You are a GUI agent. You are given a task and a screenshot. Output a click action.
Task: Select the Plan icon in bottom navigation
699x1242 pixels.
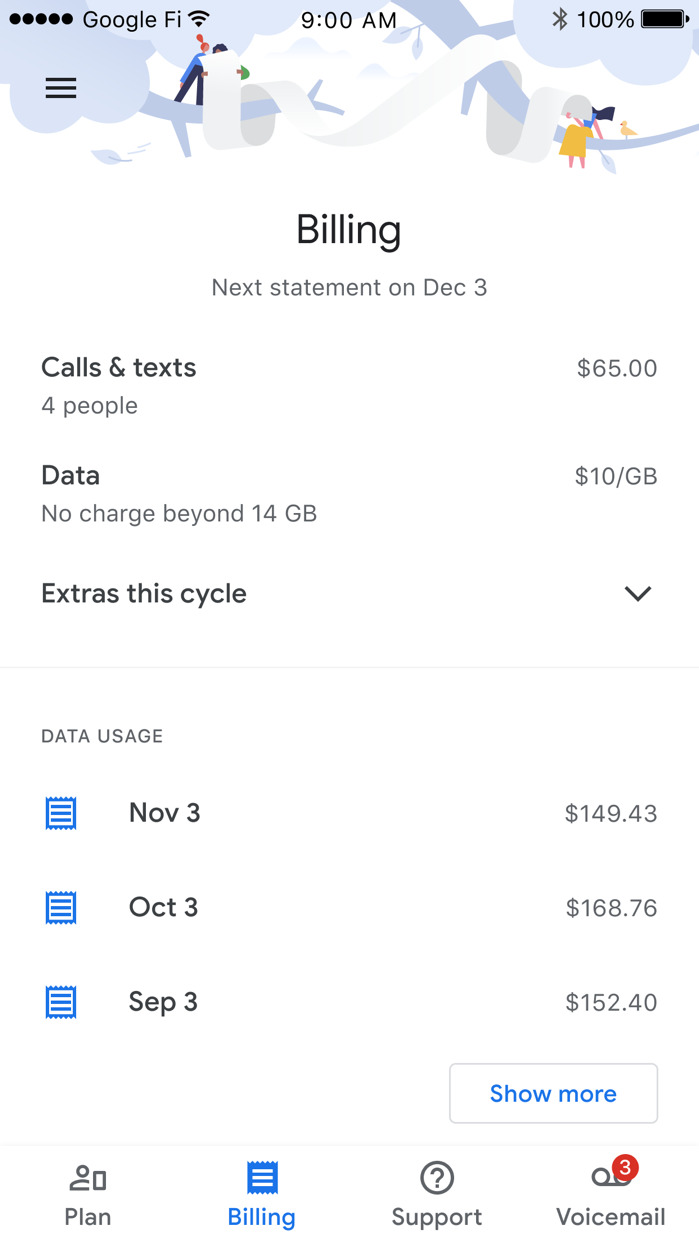pyautogui.click(x=87, y=1179)
